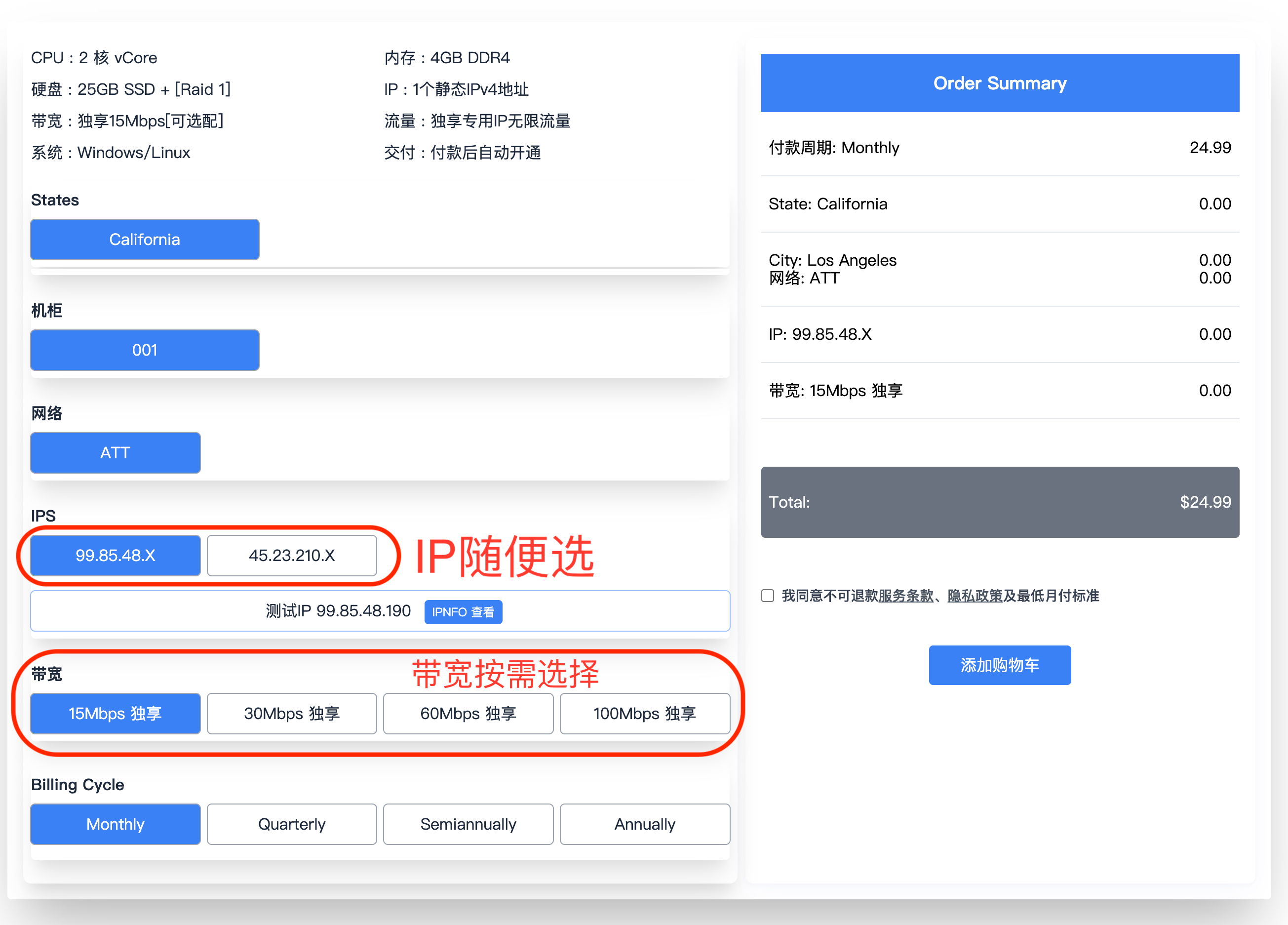Select 100Mbps 独享 bandwidth
Screen dimensions: 1288x925
coord(645,714)
